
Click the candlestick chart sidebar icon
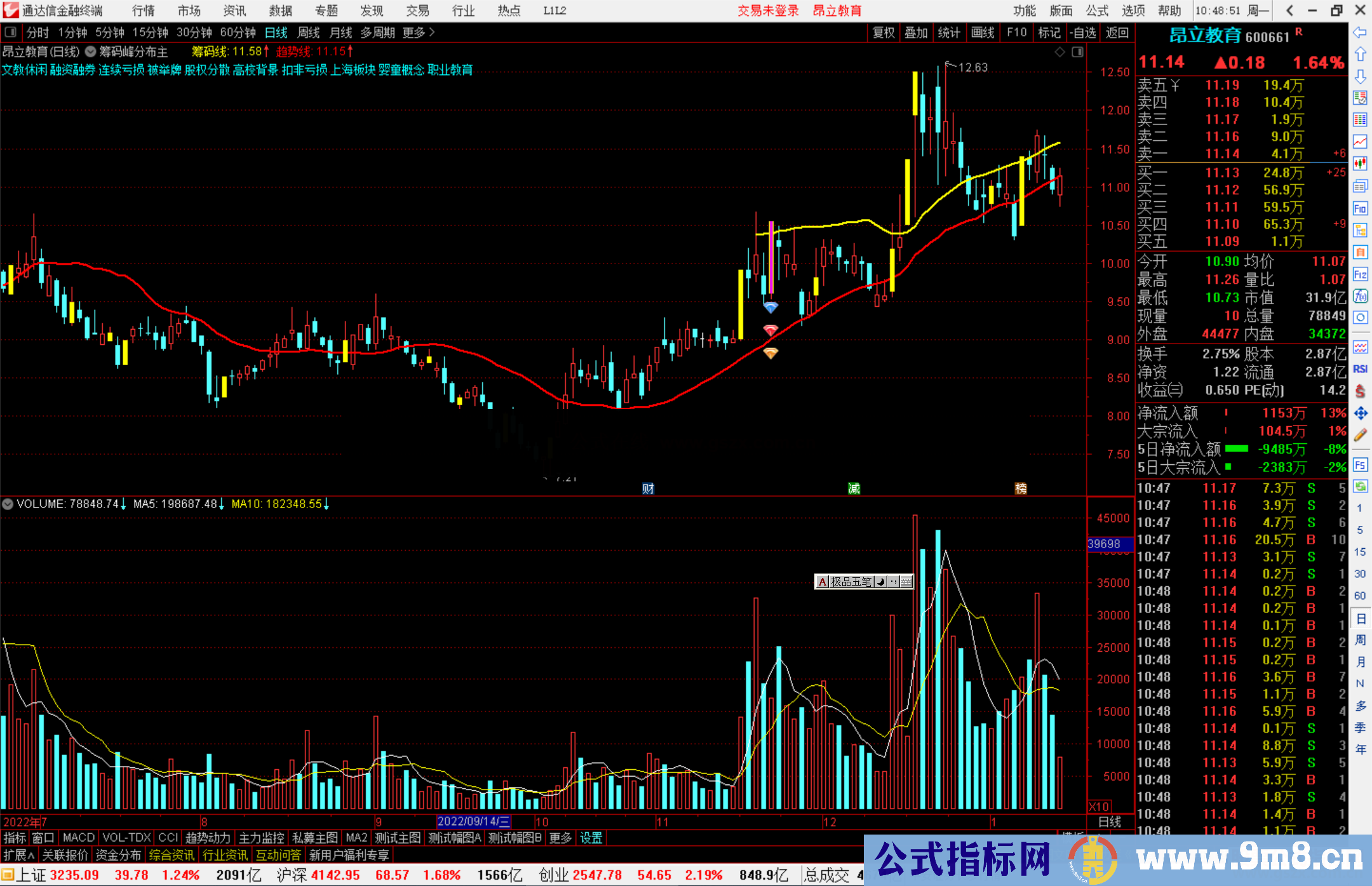point(1360,163)
